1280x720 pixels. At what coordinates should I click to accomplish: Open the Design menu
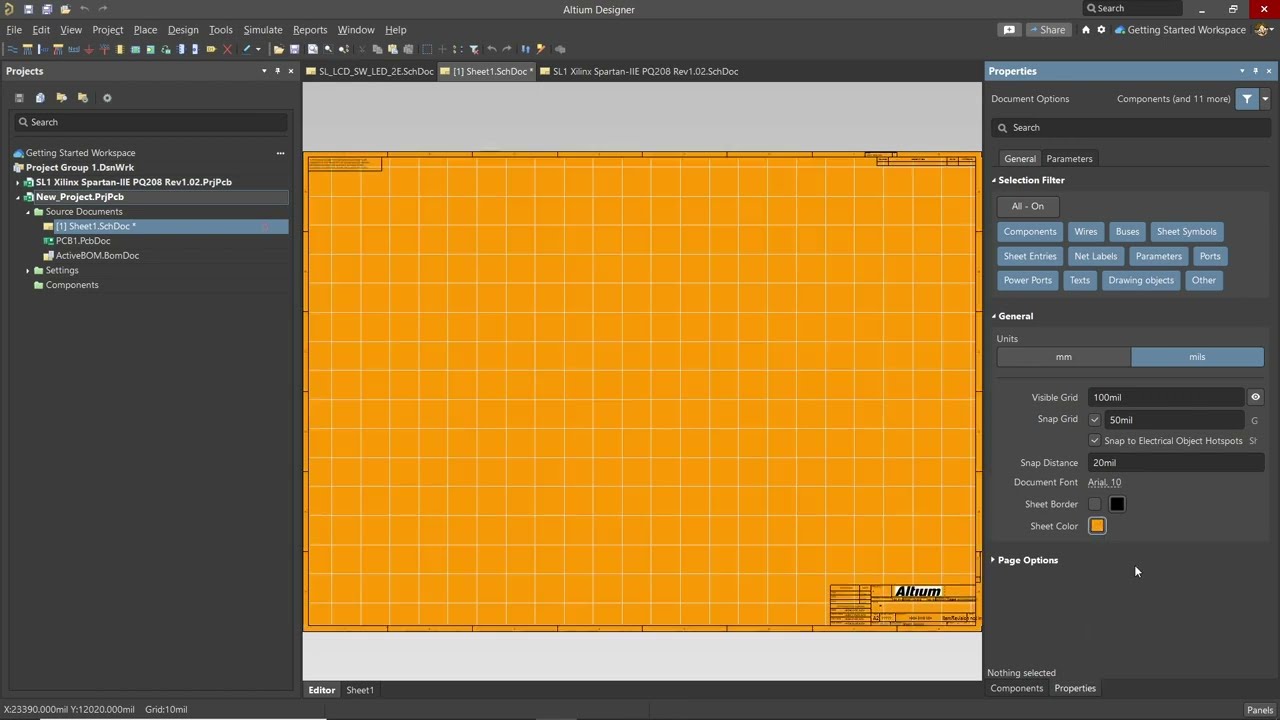pos(183,30)
